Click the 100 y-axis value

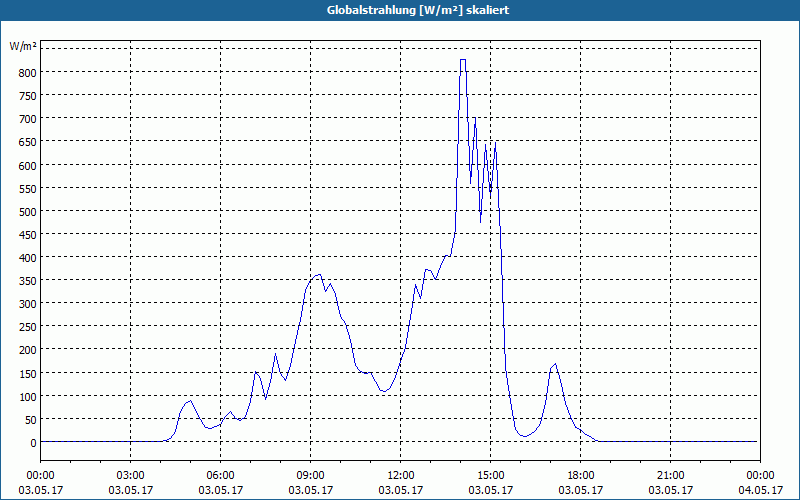point(28,396)
